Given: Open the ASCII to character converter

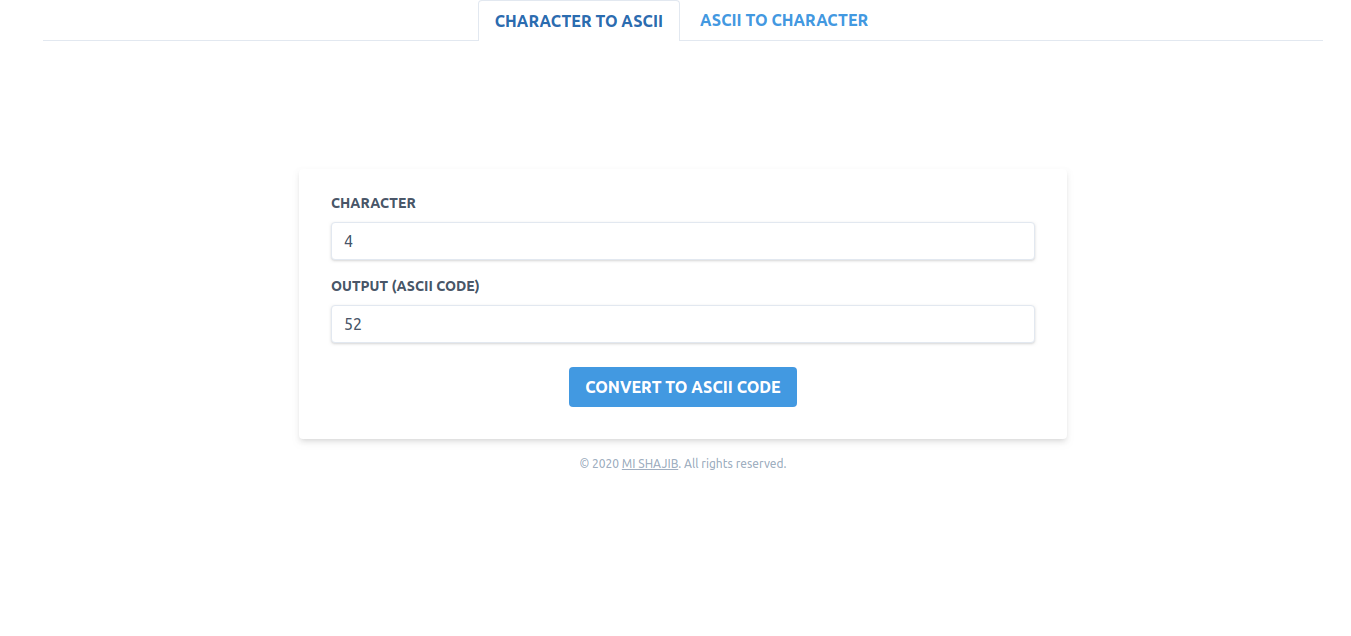Looking at the screenshot, I should [784, 20].
